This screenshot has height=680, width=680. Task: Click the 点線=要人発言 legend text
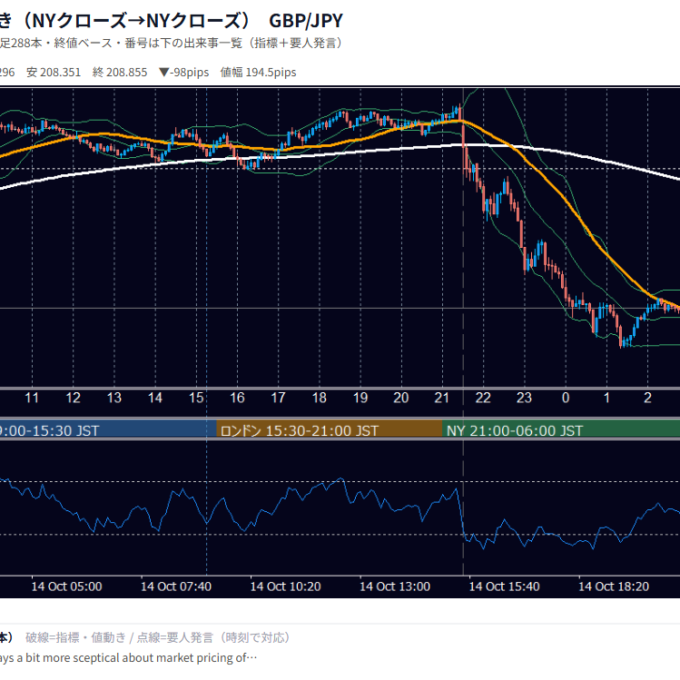[x=175, y=638]
